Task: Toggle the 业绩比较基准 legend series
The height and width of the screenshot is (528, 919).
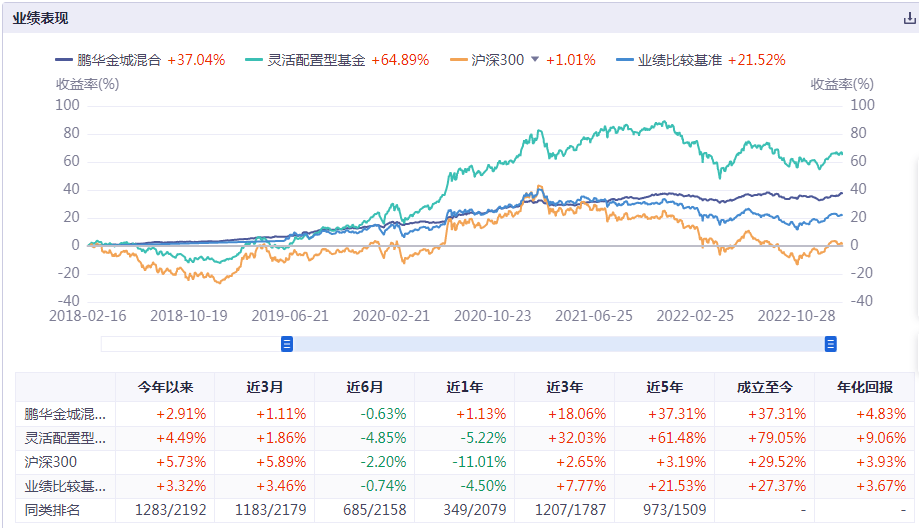Action: 677,60
